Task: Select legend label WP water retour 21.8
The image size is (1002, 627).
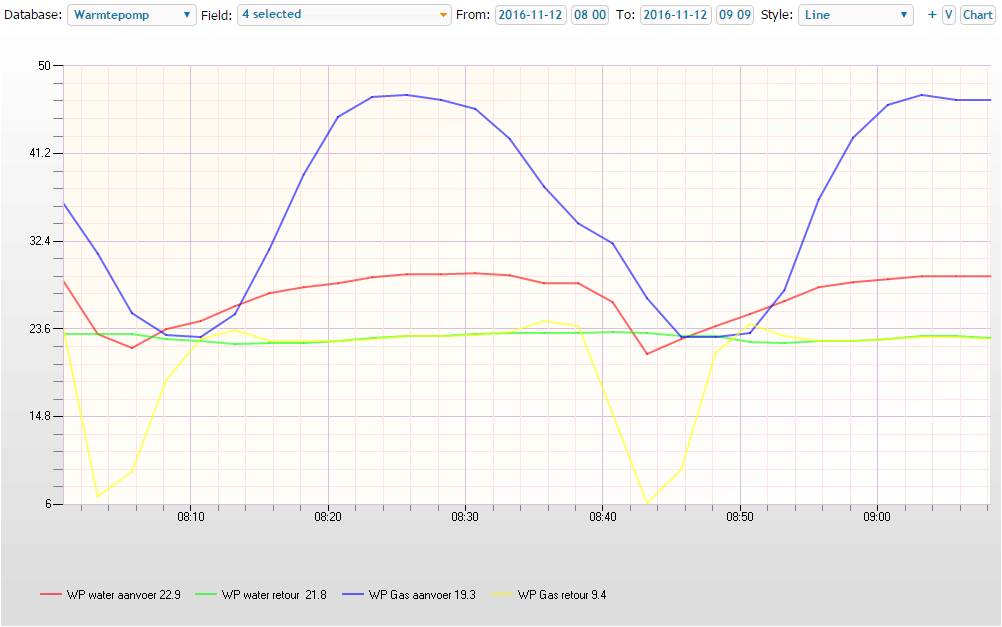Action: 274,595
